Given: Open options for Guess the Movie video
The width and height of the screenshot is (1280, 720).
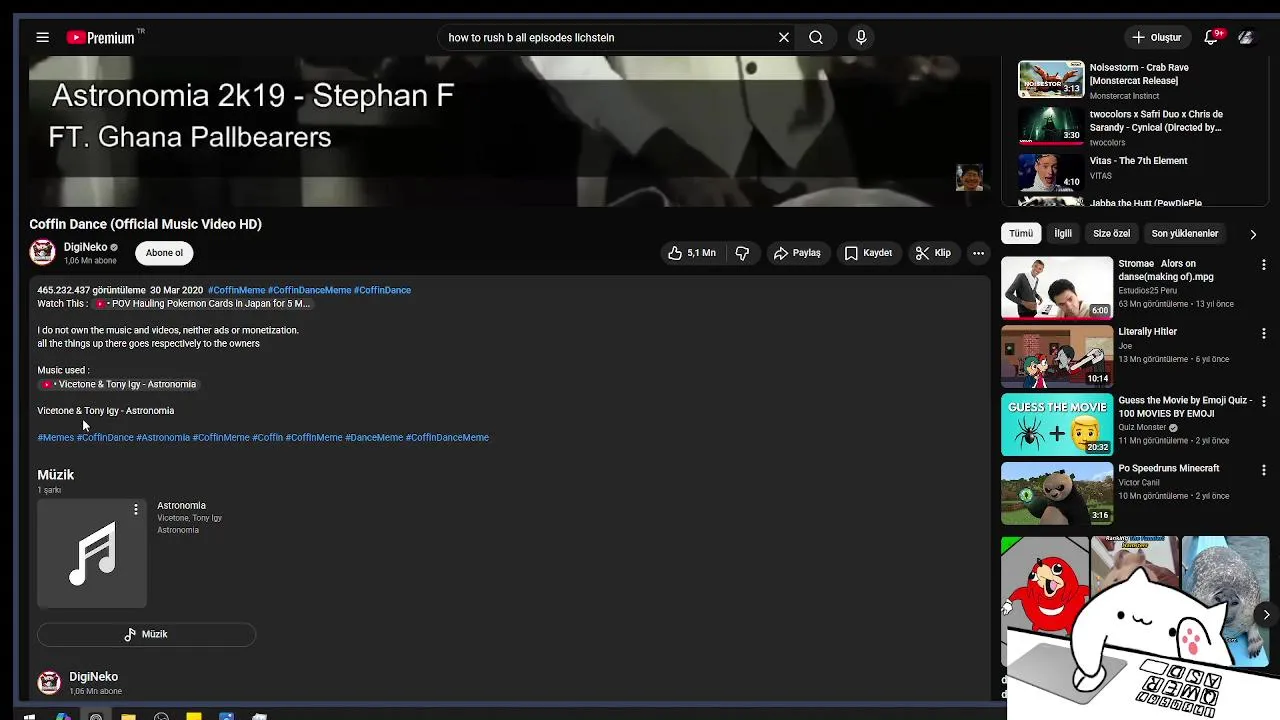Looking at the screenshot, I should (1264, 401).
